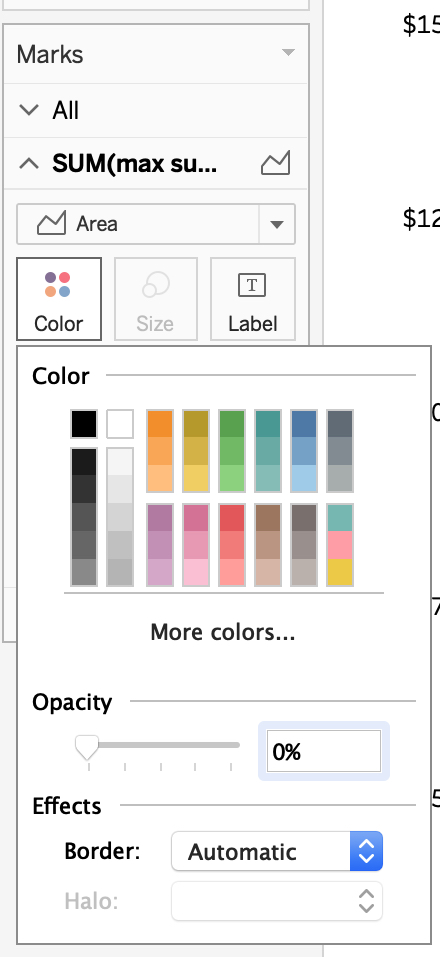This screenshot has width=440, height=957.
Task: Open the disabled Halo dropdown
Action: pos(277,901)
